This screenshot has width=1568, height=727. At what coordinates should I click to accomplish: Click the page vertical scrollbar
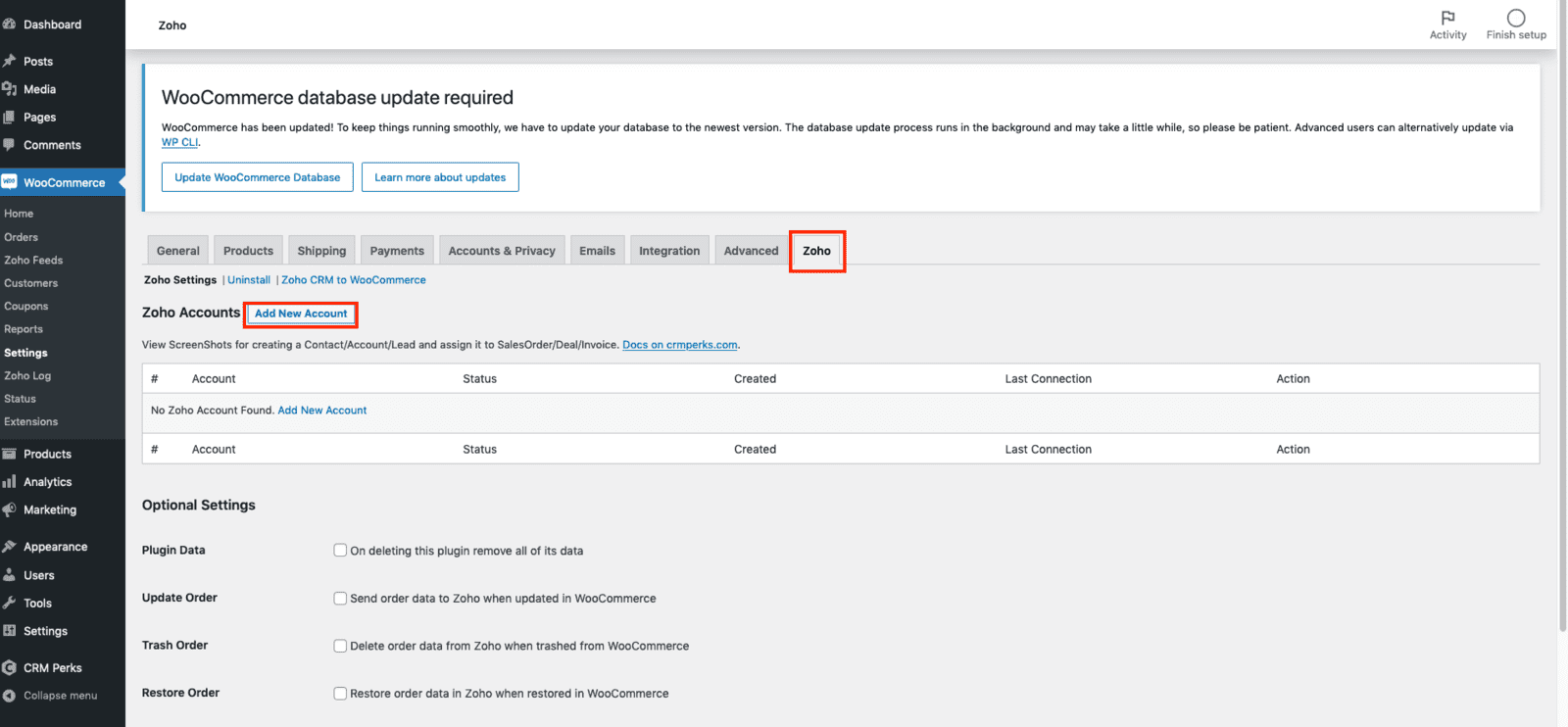point(1562,315)
